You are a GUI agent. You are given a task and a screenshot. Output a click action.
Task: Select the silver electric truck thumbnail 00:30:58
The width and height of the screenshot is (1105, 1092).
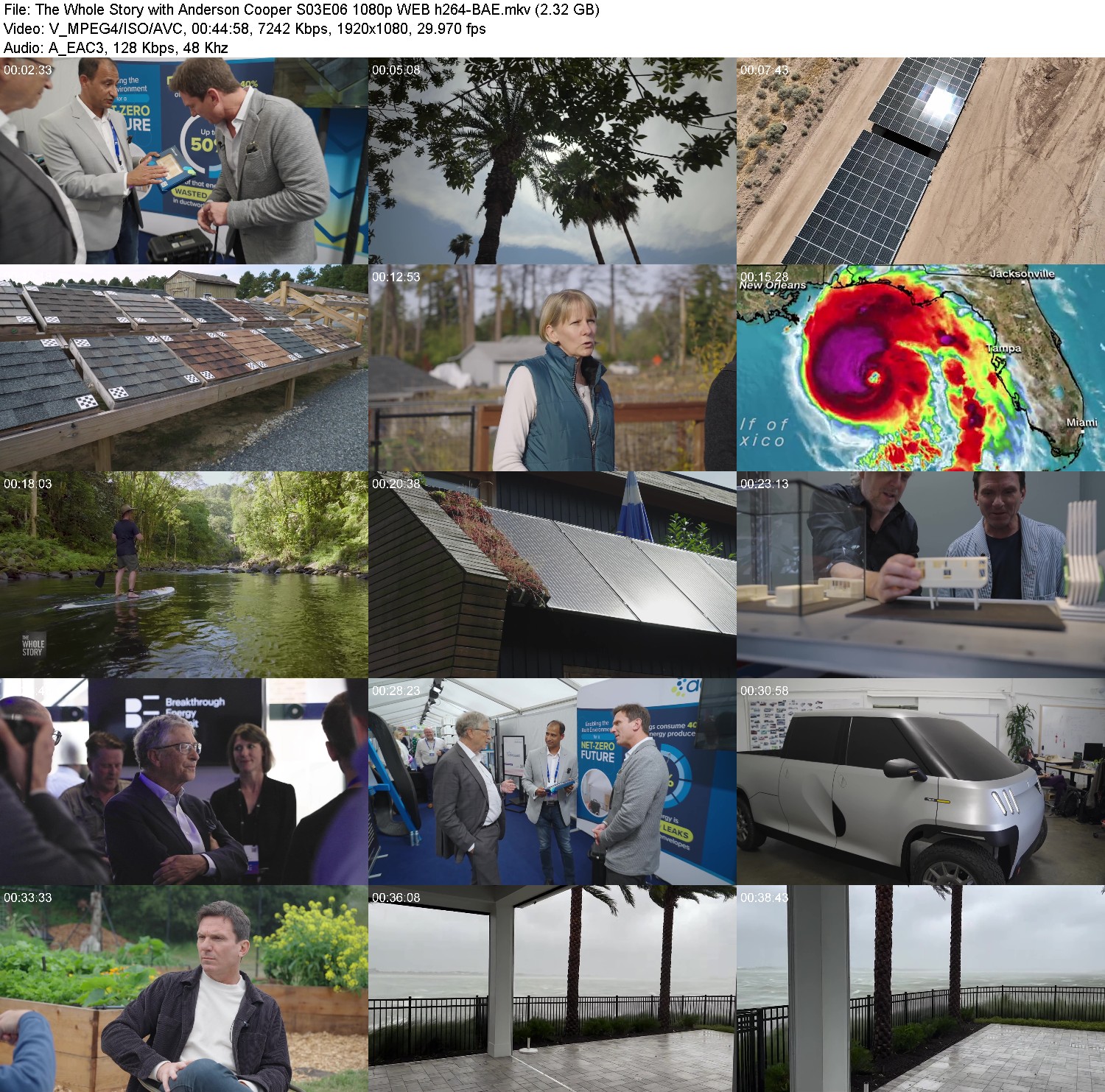pos(921,781)
